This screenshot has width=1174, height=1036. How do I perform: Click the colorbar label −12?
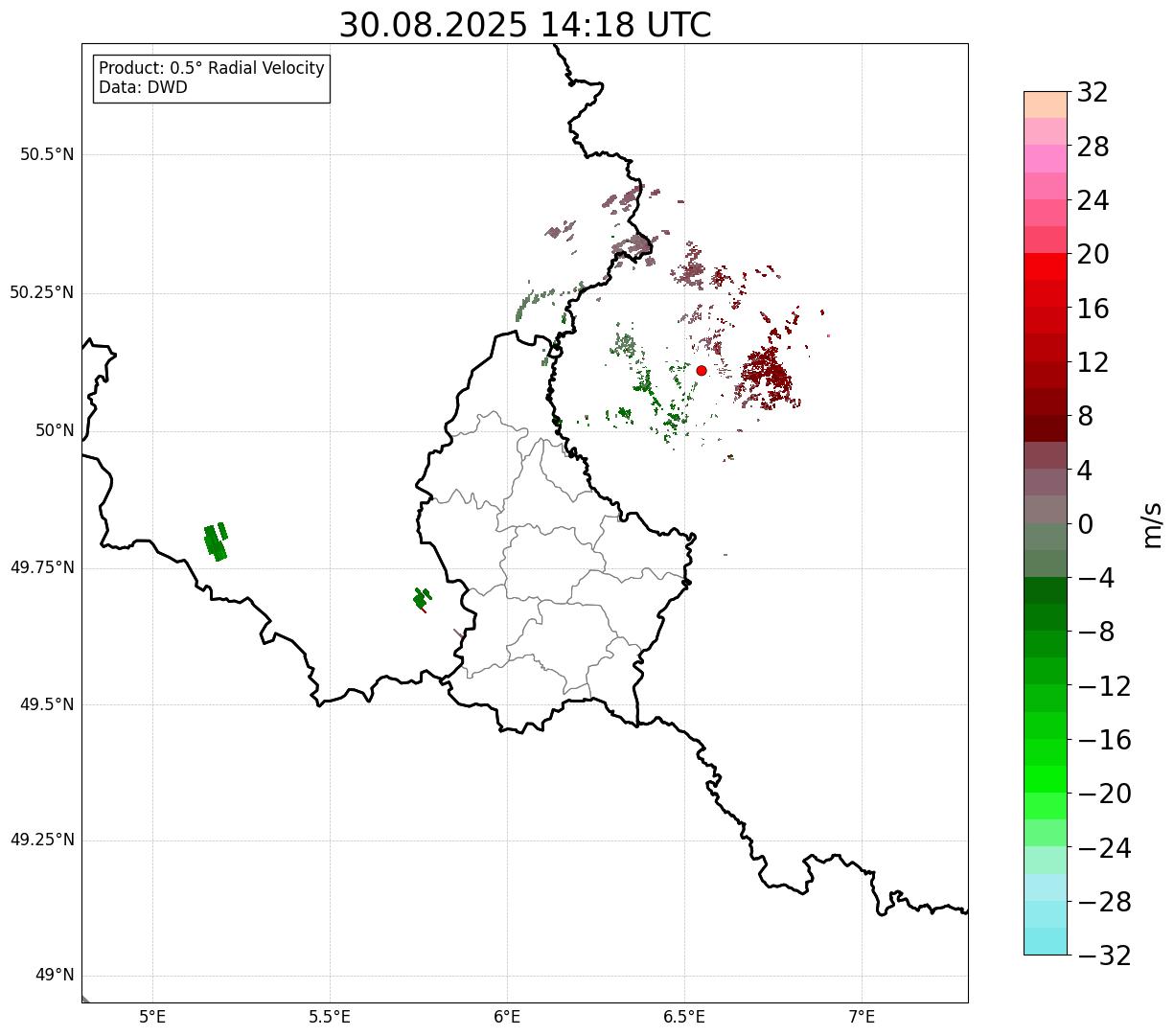tap(1104, 687)
